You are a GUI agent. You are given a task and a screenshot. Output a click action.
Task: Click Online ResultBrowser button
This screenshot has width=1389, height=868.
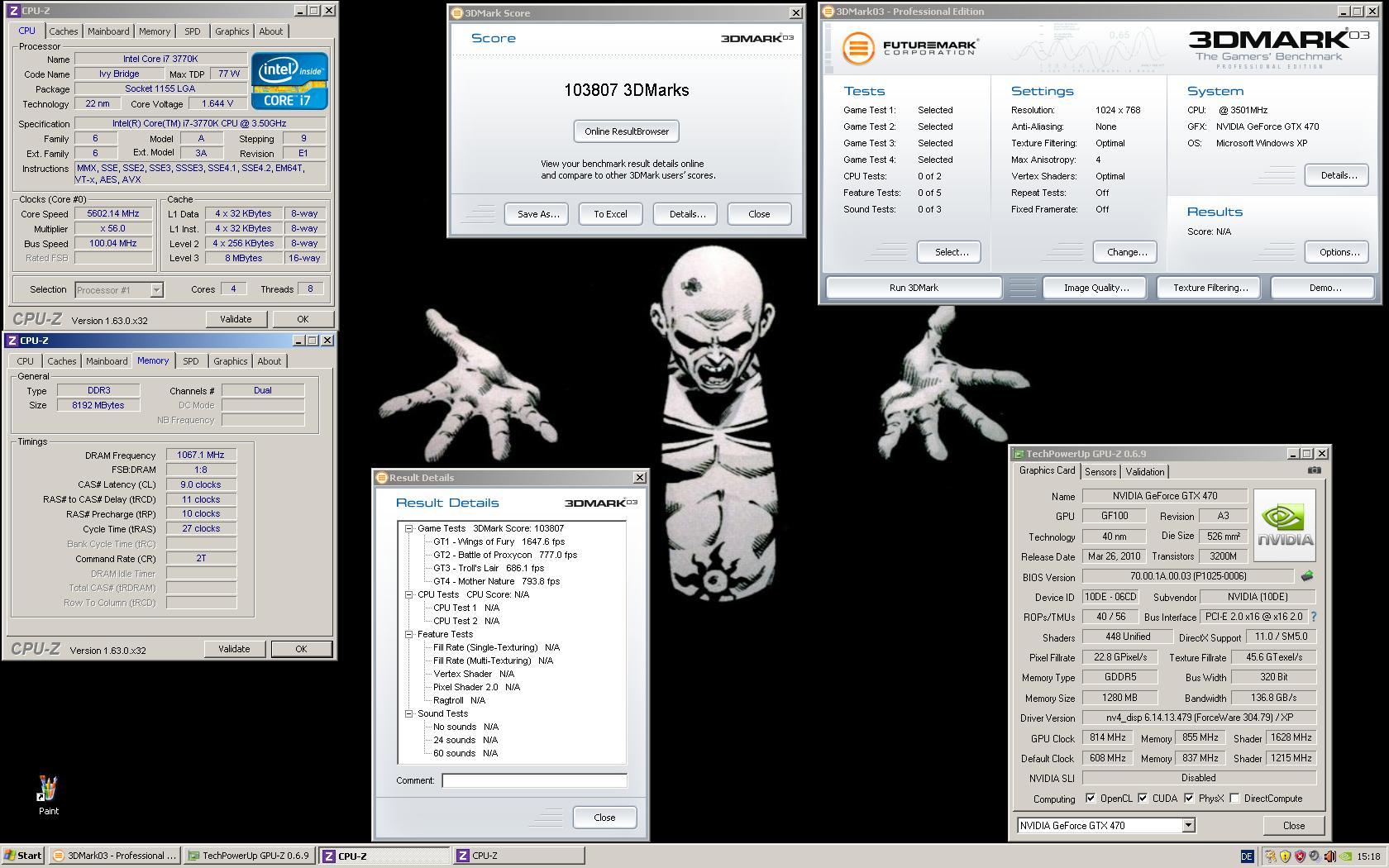point(627,131)
